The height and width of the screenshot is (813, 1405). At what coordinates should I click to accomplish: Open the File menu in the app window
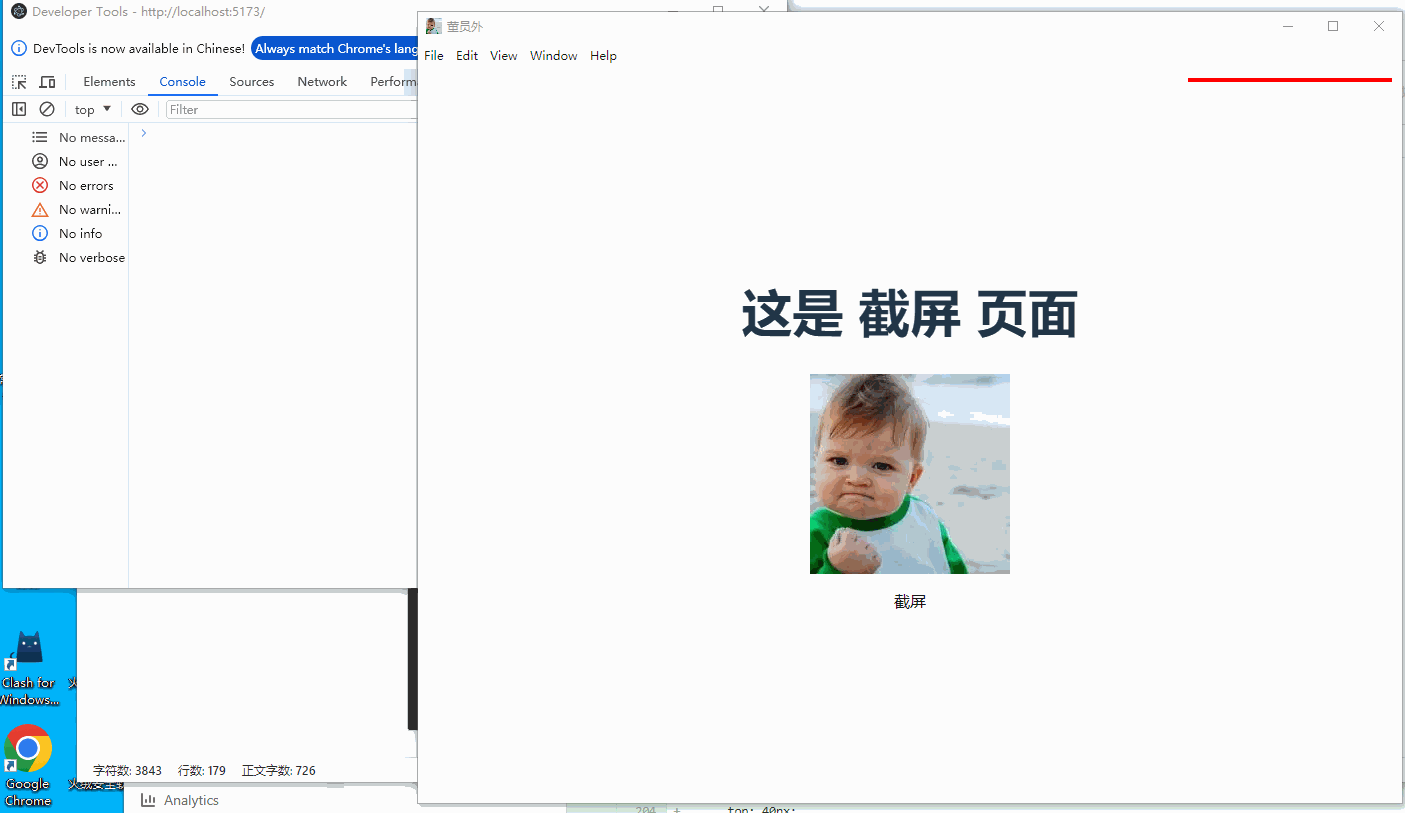tap(434, 56)
